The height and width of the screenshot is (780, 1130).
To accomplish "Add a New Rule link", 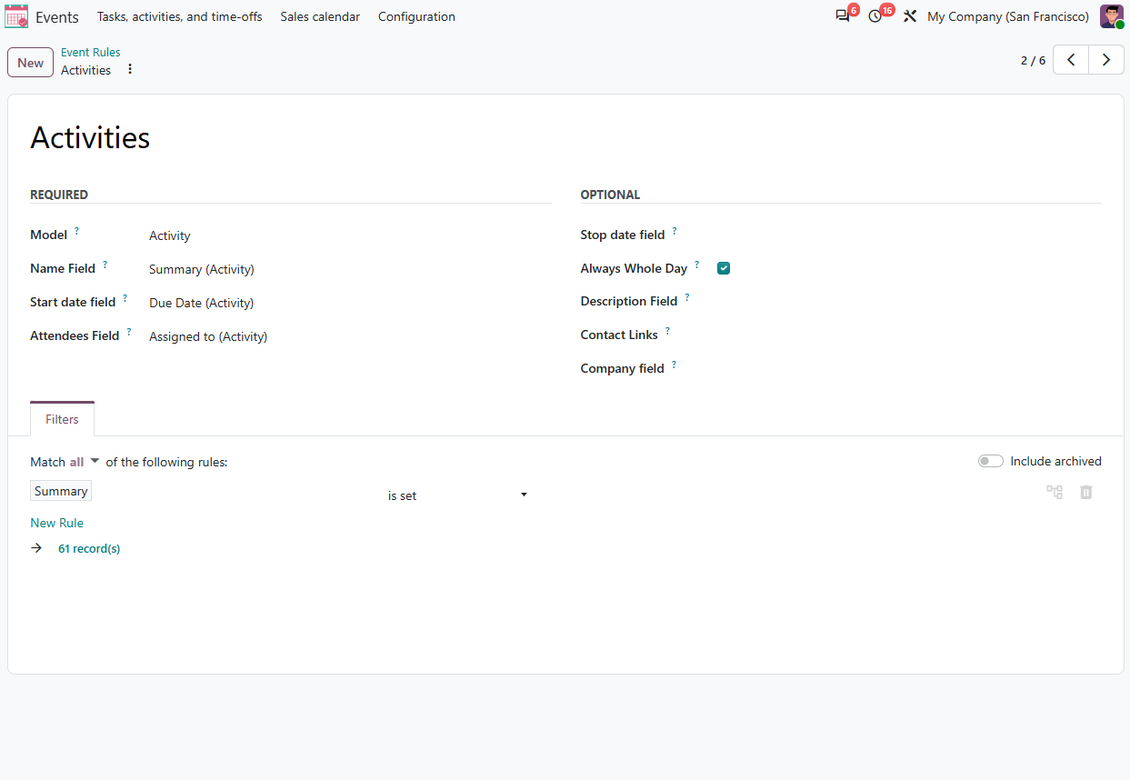I will click(57, 523).
